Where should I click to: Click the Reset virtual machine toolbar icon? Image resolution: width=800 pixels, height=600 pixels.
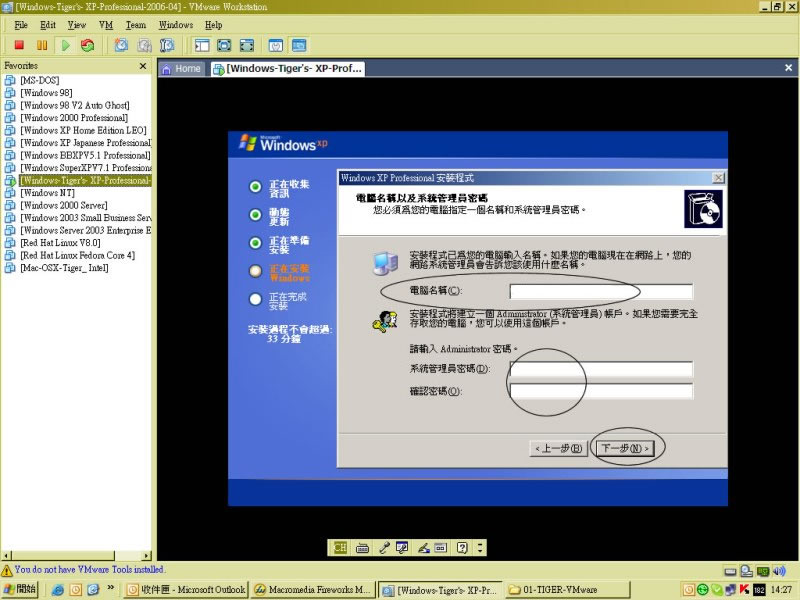[88, 45]
